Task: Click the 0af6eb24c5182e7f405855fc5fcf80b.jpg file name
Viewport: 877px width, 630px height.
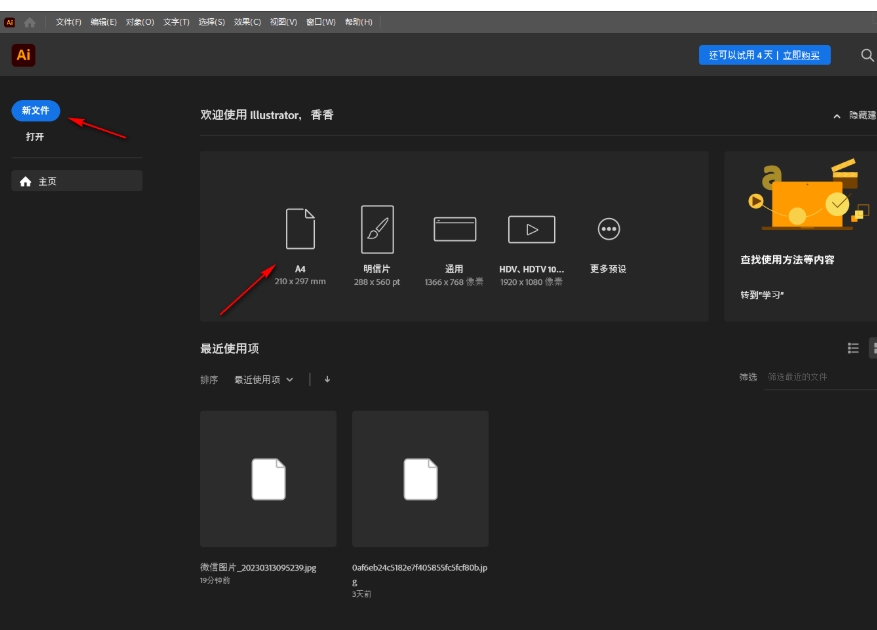Action: [x=419, y=575]
